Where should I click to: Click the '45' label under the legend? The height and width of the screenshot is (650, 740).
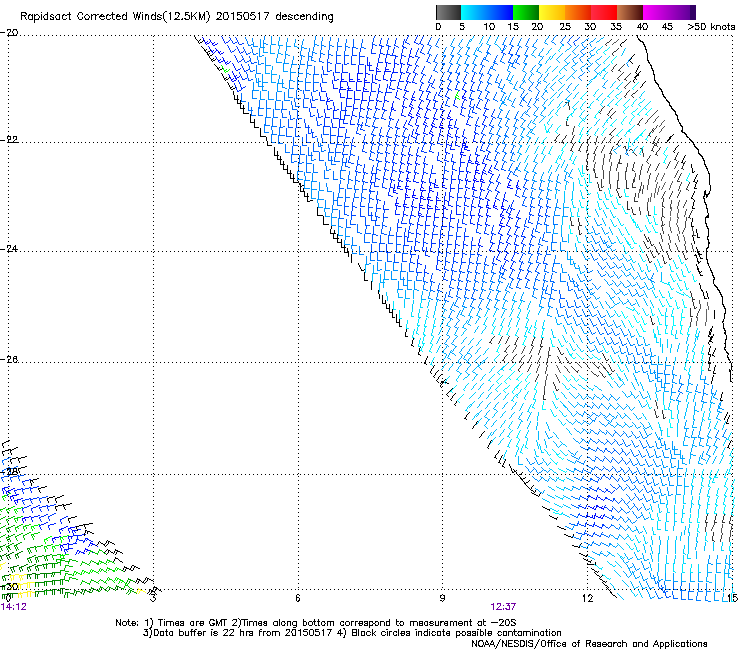[x=667, y=27]
